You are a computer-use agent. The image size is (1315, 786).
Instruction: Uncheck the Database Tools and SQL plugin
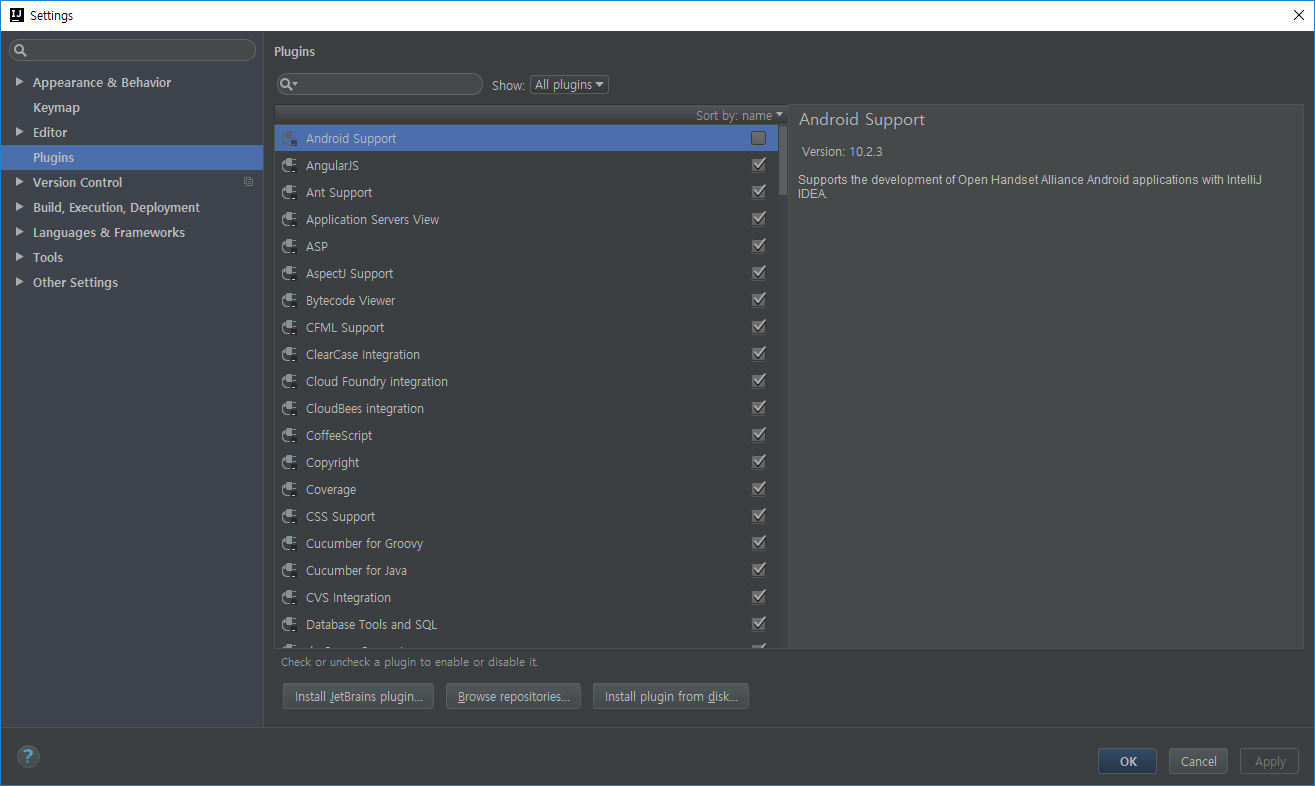pyautogui.click(x=759, y=624)
